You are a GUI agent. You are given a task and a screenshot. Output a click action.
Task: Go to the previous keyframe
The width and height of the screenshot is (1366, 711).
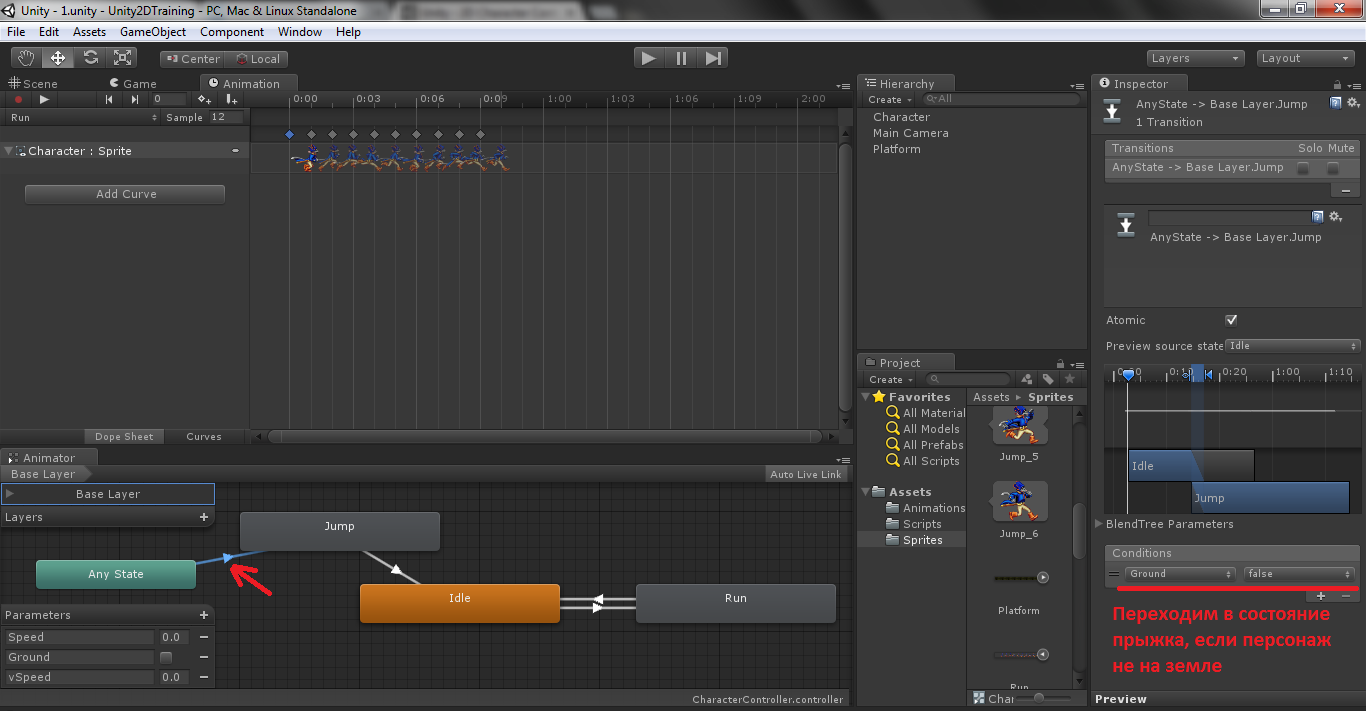(110, 99)
